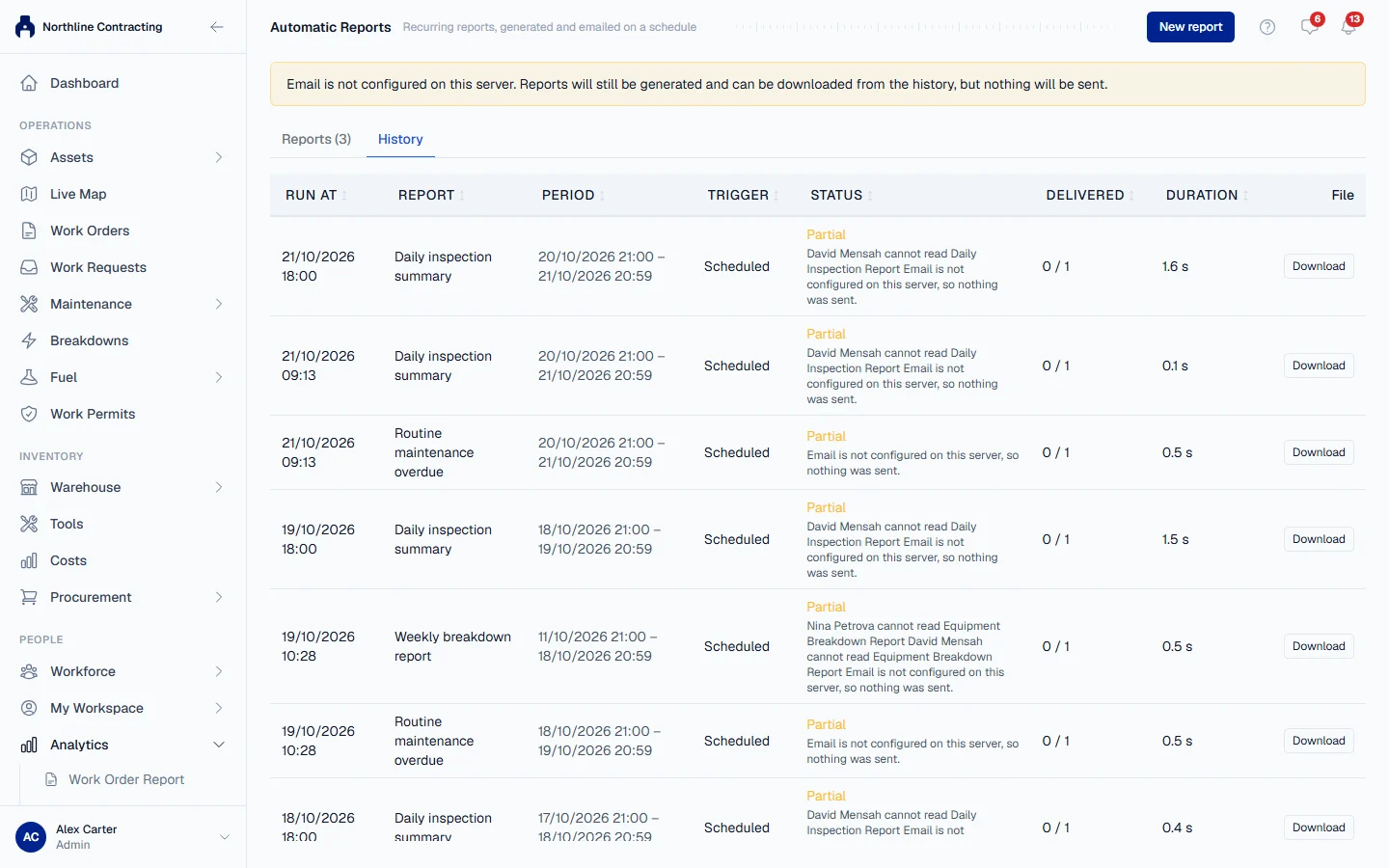Screen dimensions: 1389x868
Task: Expand the Assets submenu chevron
Action: 219,157
